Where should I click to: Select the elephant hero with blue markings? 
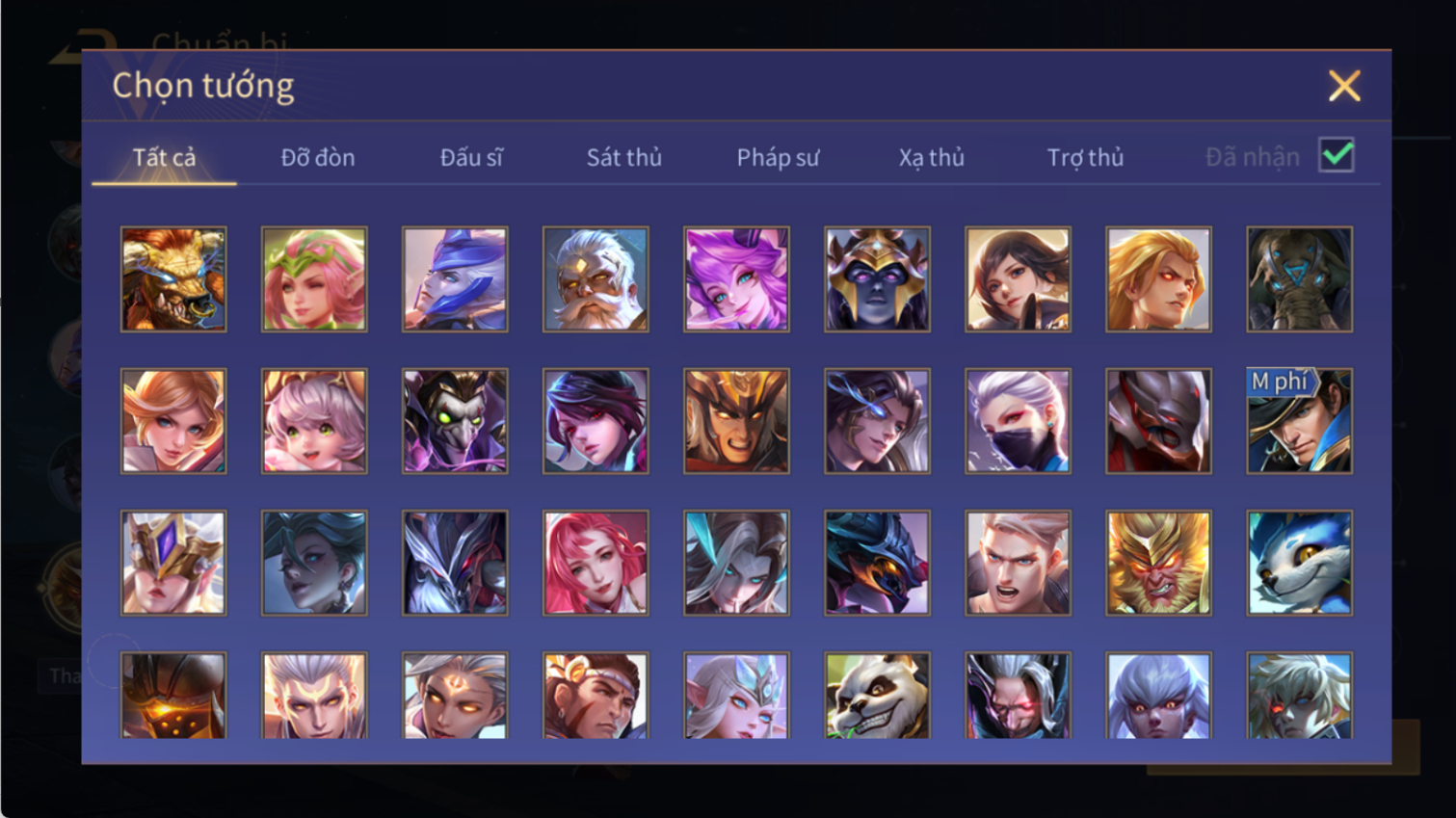pyautogui.click(x=1299, y=279)
